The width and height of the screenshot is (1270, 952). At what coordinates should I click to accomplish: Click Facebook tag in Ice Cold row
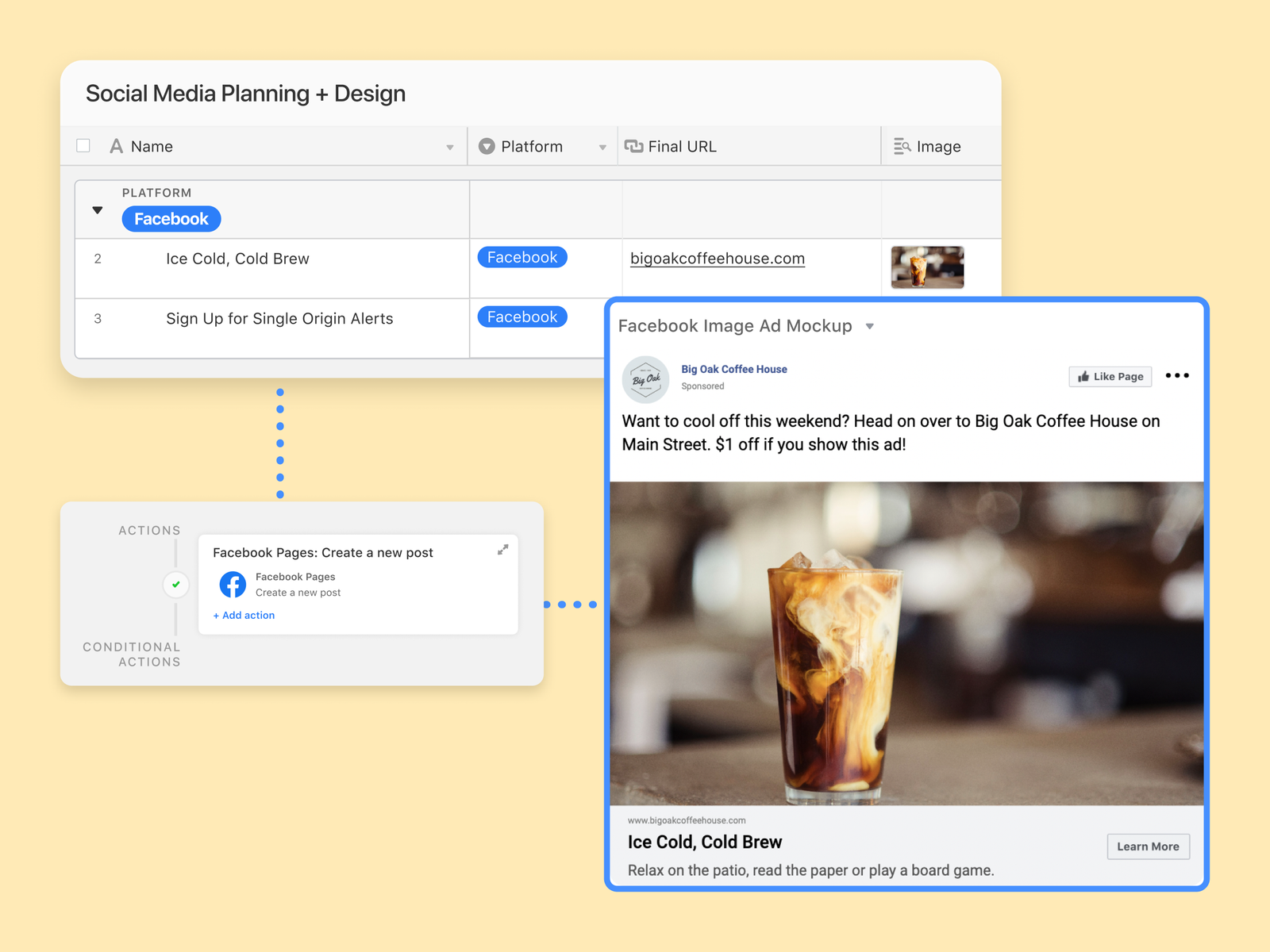[x=522, y=257]
